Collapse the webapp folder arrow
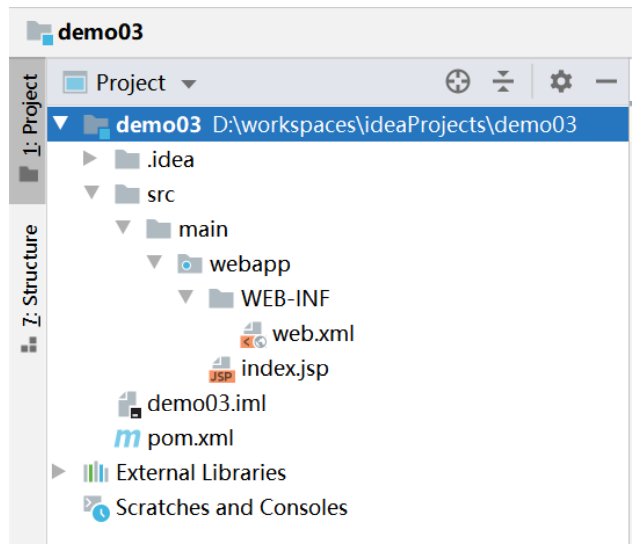Image resolution: width=639 pixels, height=551 pixels. [x=154, y=262]
